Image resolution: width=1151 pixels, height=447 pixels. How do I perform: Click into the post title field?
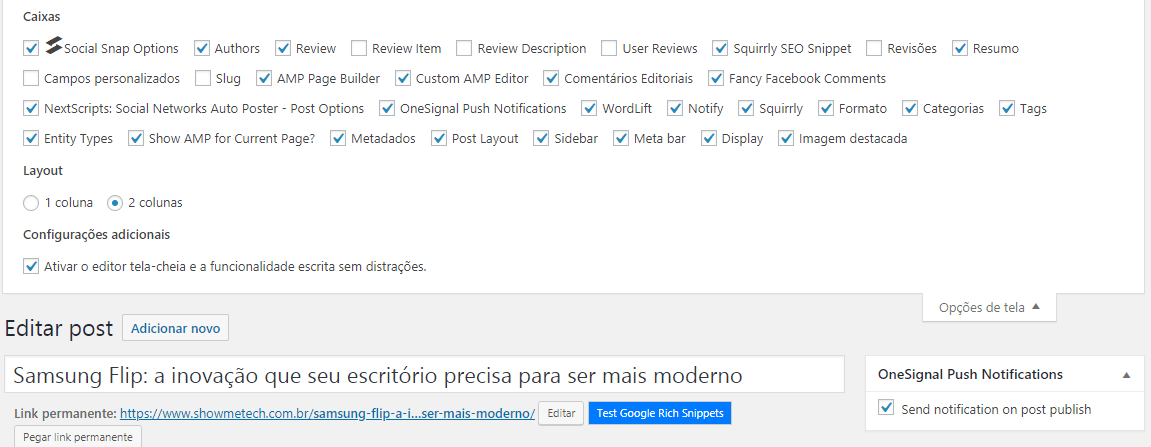[x=424, y=375]
